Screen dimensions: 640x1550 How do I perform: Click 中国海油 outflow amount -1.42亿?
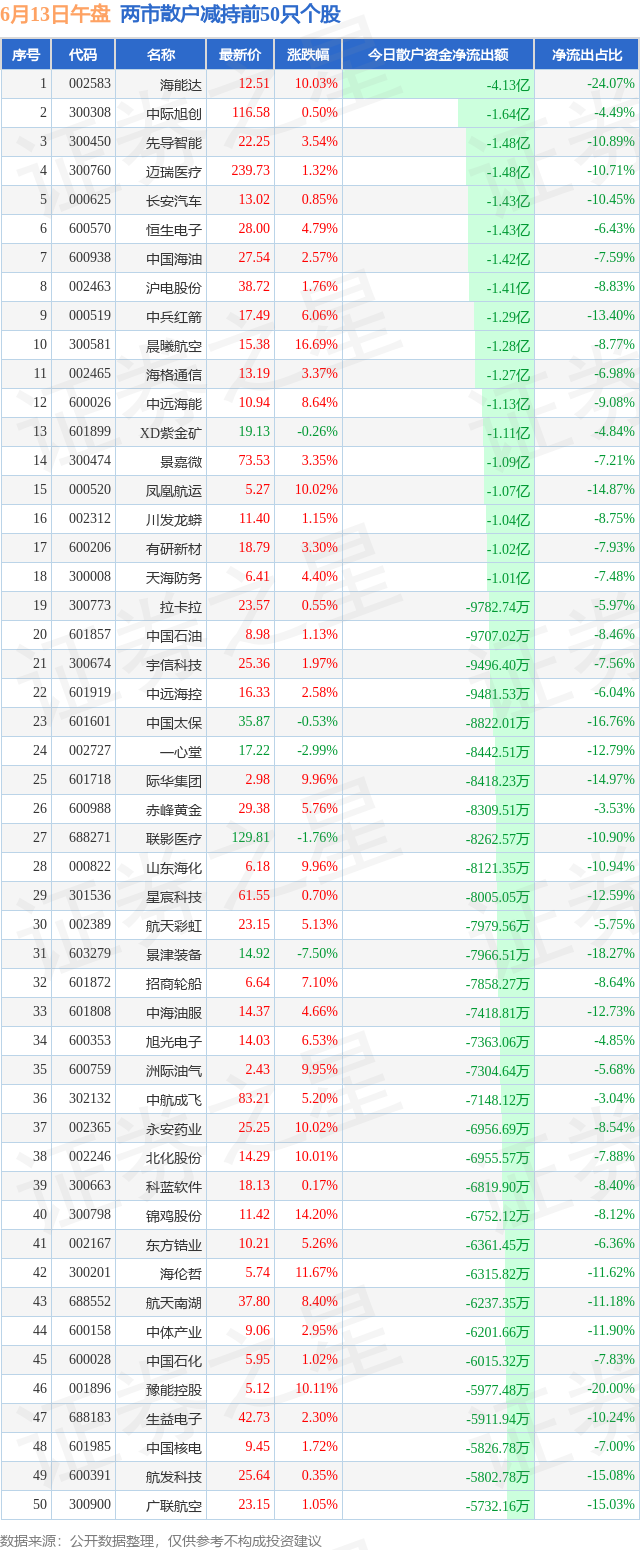pyautogui.click(x=508, y=259)
